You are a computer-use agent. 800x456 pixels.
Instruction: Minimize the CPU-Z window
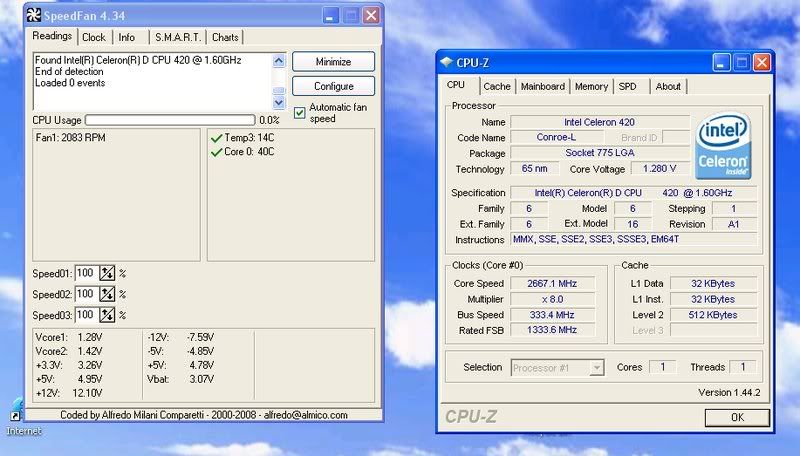[x=721, y=63]
